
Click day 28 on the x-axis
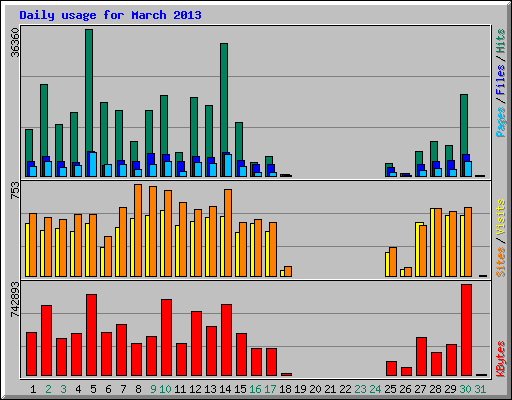tap(435, 389)
